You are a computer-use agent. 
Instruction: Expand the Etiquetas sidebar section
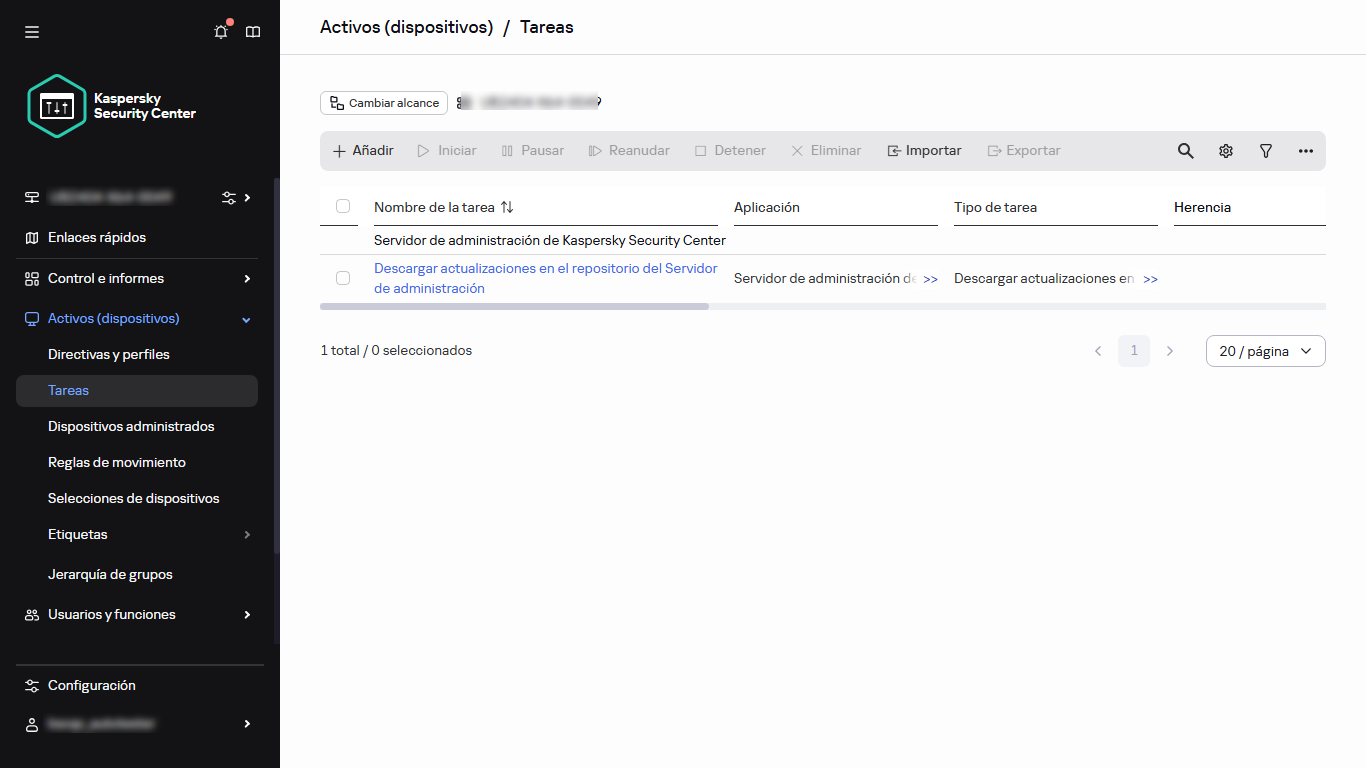[246, 534]
